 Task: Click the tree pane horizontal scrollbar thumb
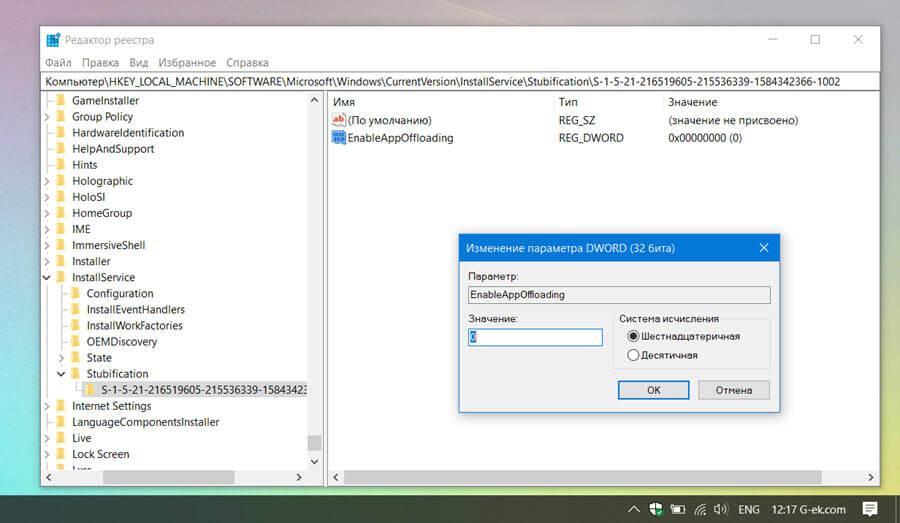pyautogui.click(x=168, y=477)
